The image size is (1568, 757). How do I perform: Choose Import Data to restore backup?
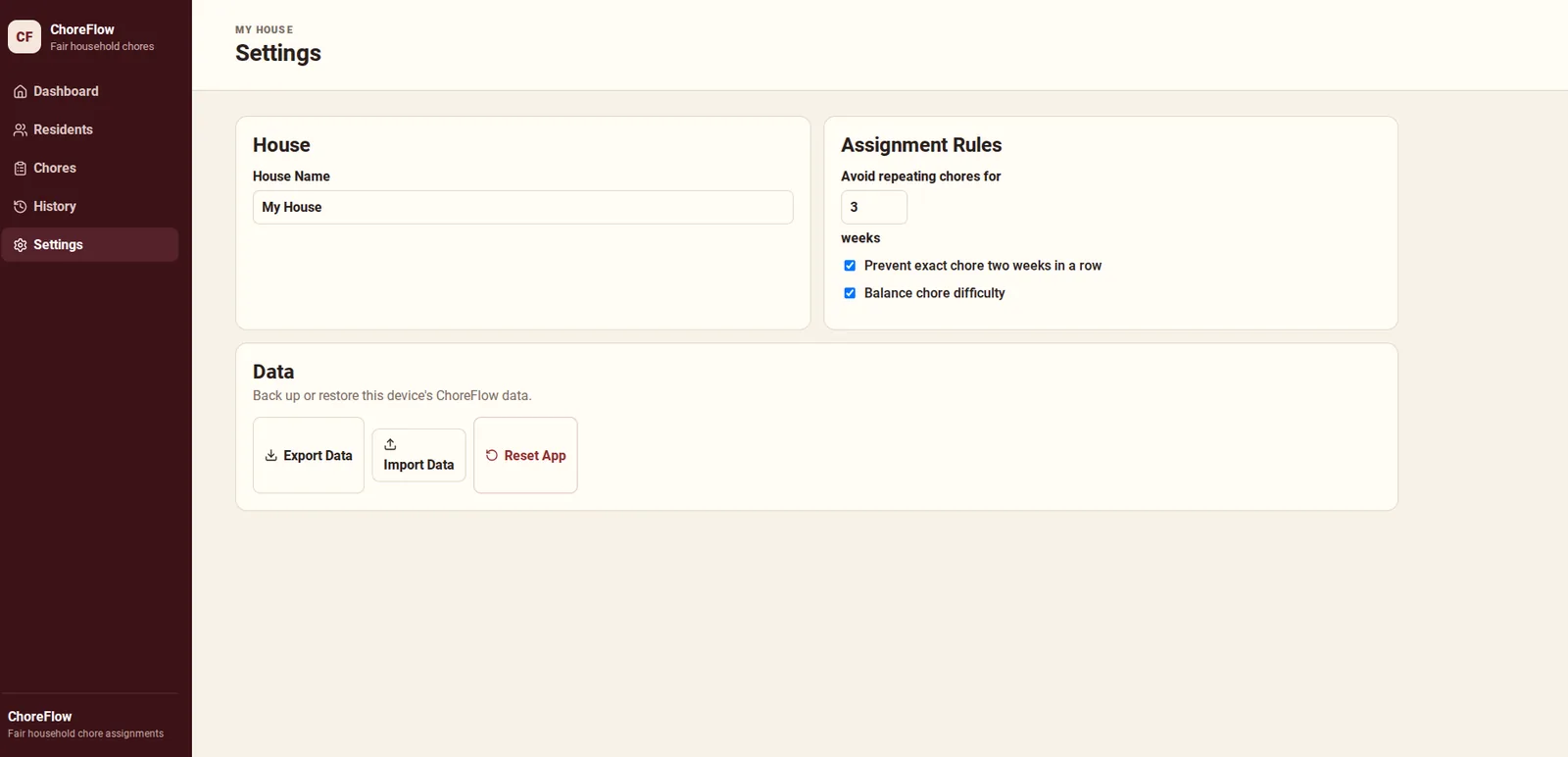418,455
